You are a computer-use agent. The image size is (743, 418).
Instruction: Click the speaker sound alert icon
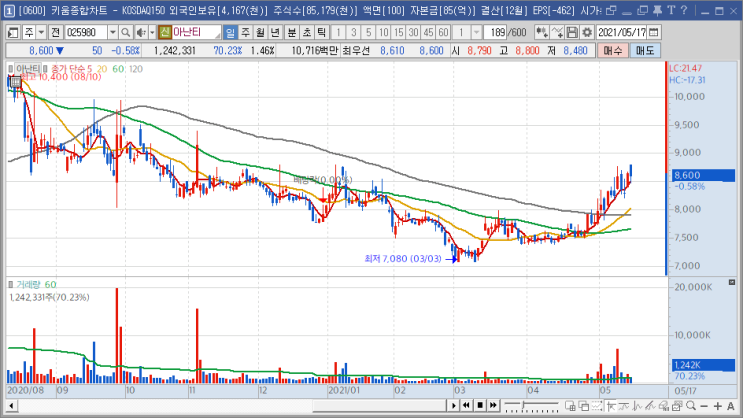[141, 32]
